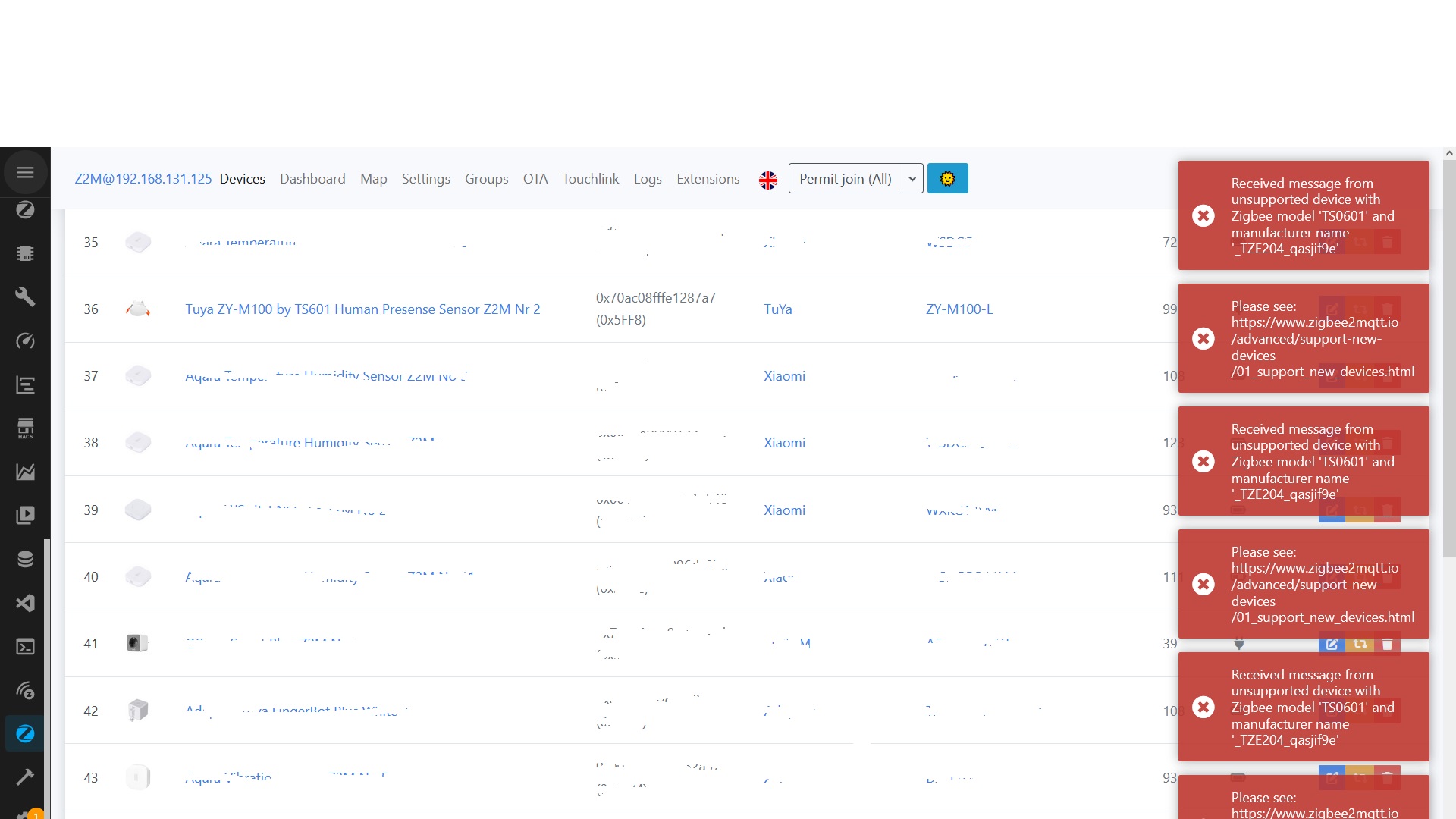This screenshot has height=819, width=1456.
Task: Dismiss the top unsupported device notification
Action: (x=1203, y=216)
